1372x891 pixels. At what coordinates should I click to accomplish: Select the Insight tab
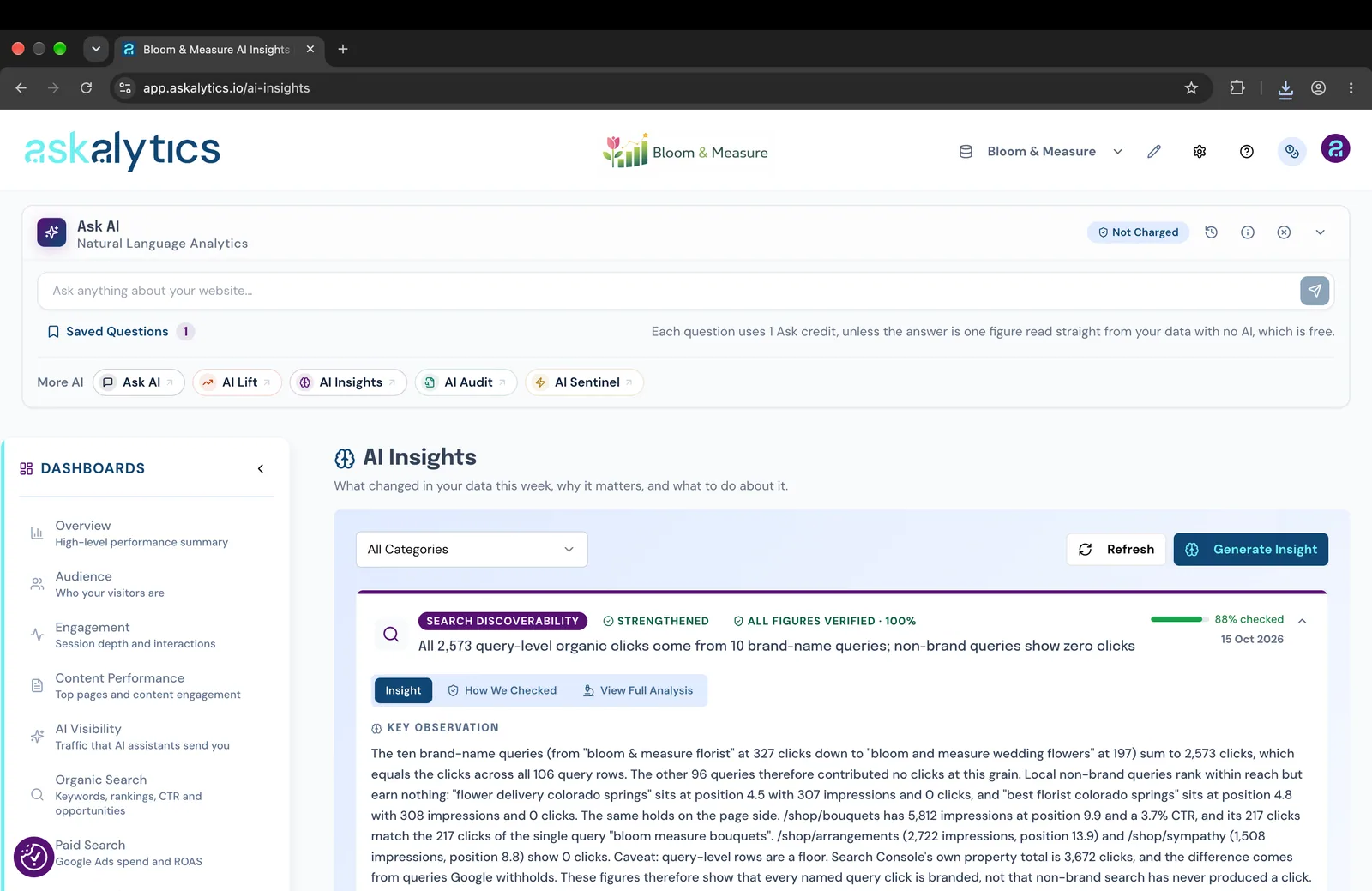[403, 690]
